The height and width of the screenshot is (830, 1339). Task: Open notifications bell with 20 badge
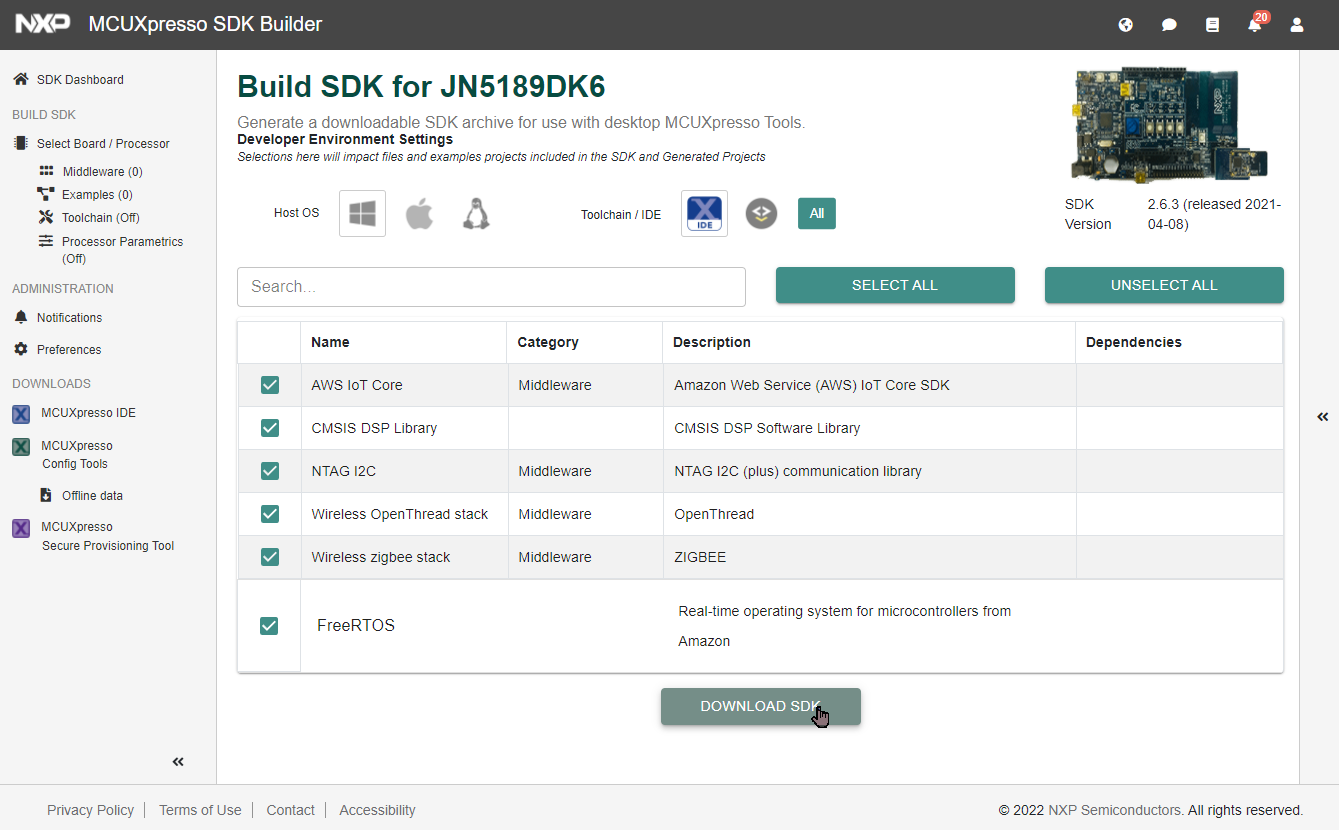[x=1256, y=23]
